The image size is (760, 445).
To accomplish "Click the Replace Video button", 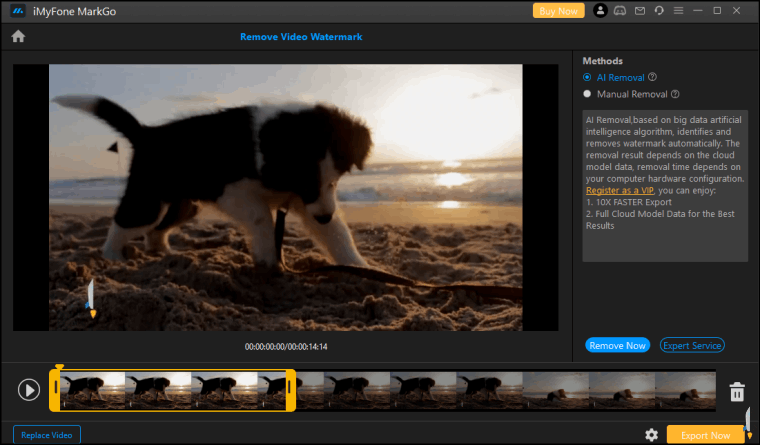I will point(47,435).
